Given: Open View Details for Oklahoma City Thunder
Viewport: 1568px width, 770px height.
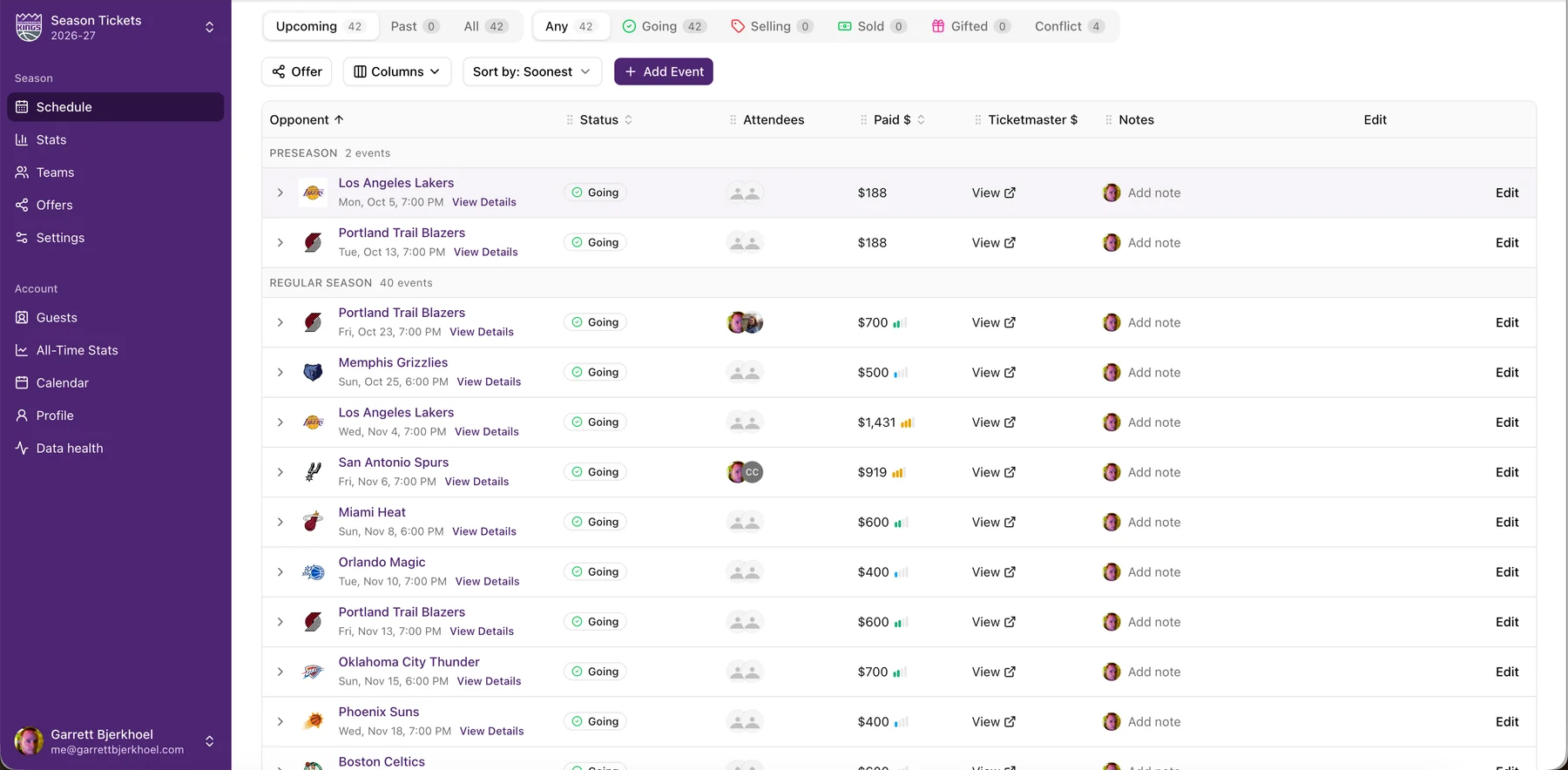Looking at the screenshot, I should point(489,681).
